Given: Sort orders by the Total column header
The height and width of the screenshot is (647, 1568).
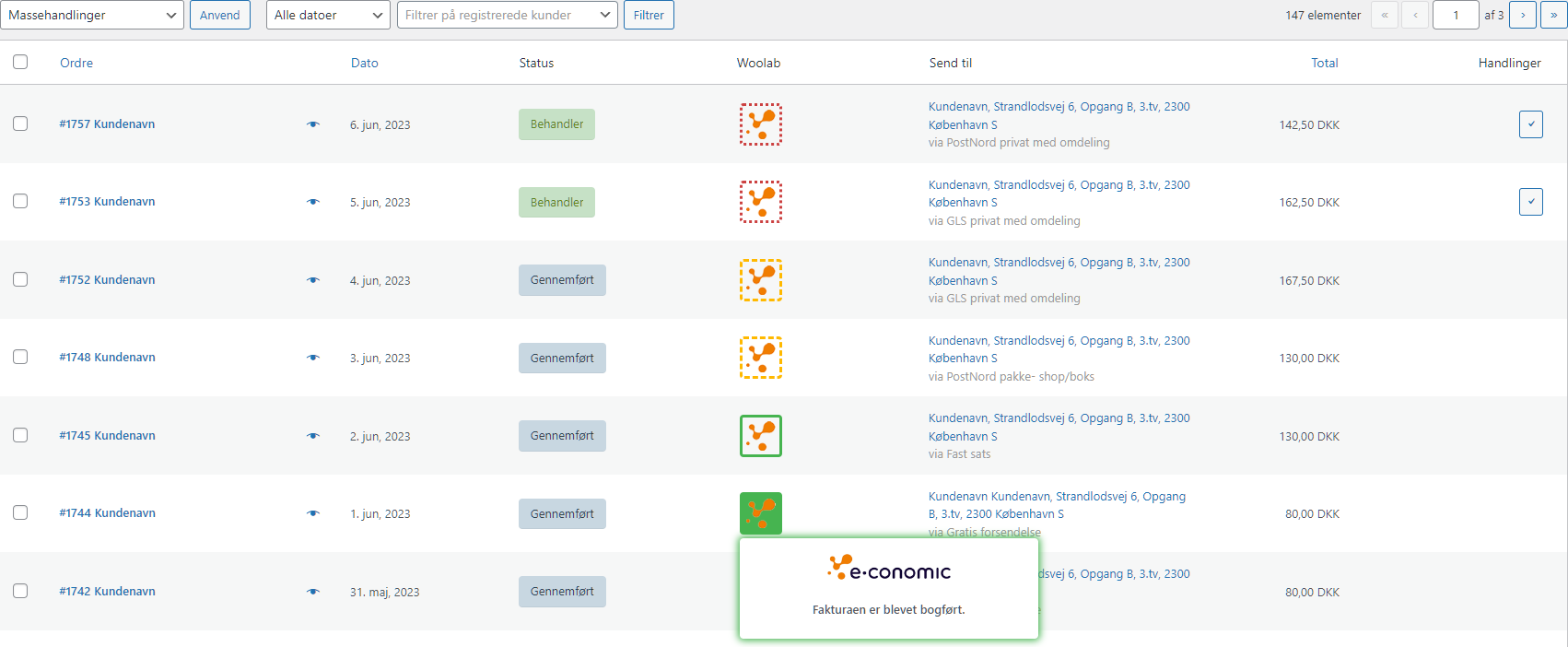Looking at the screenshot, I should click(1324, 63).
